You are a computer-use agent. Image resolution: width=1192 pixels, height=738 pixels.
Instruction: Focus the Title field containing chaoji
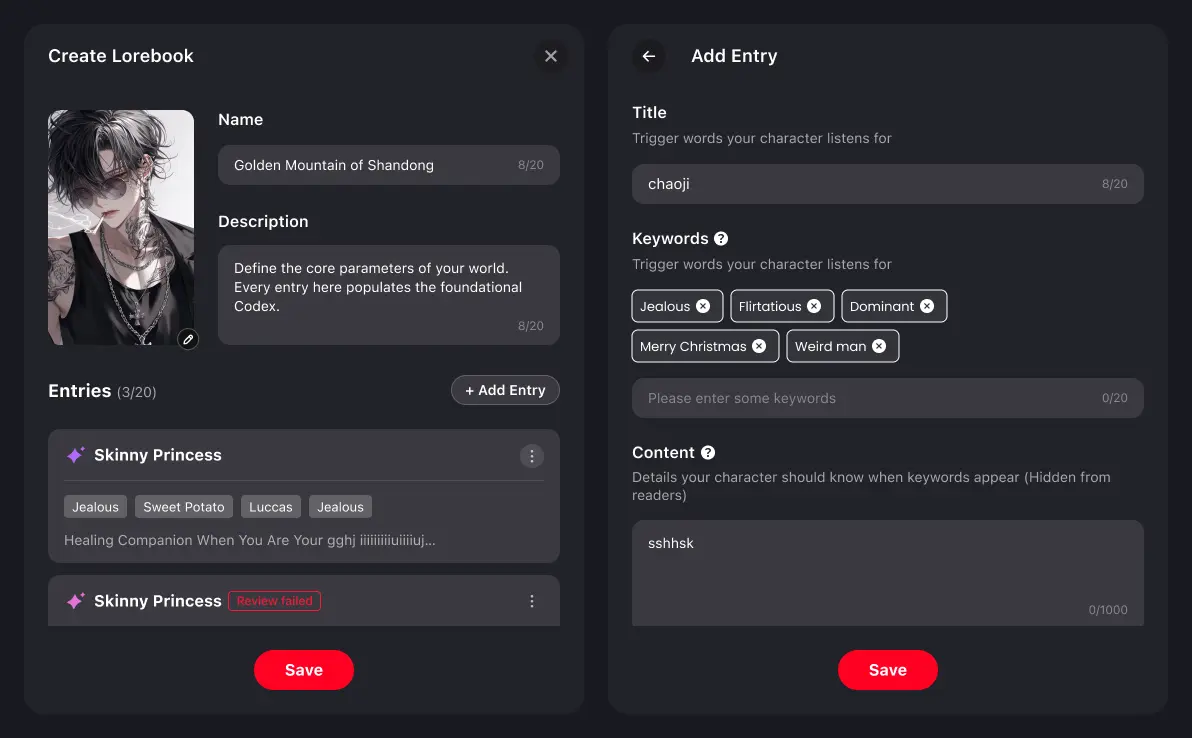pos(887,184)
